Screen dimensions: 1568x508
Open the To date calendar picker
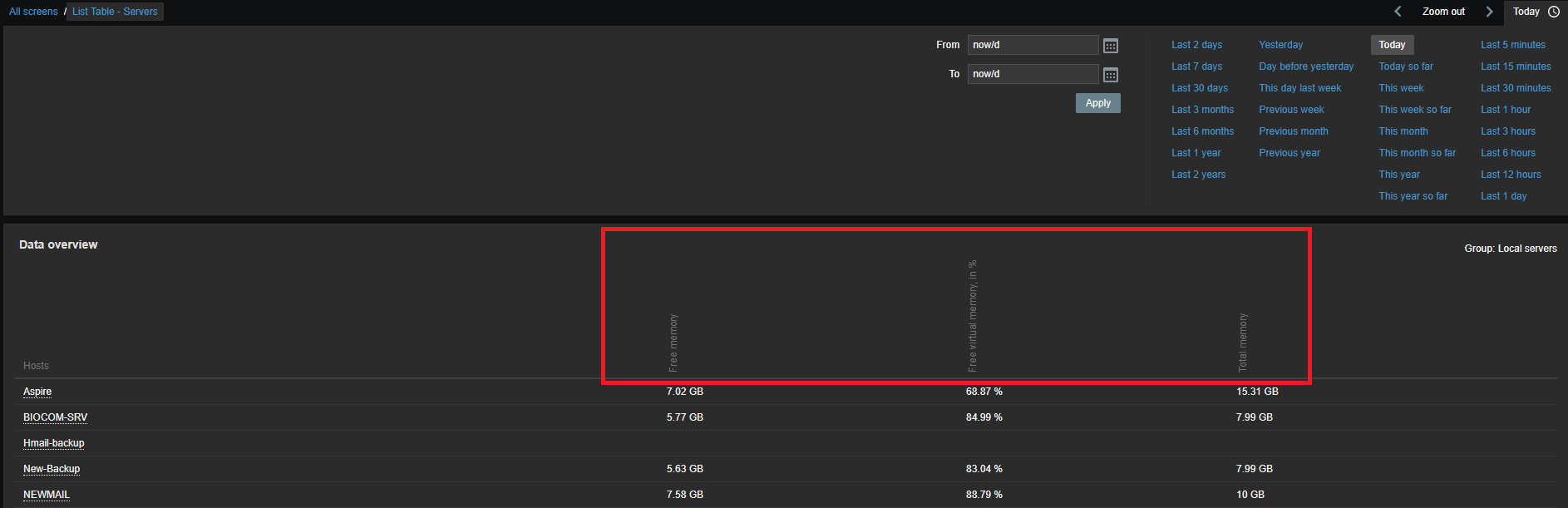pos(1110,75)
